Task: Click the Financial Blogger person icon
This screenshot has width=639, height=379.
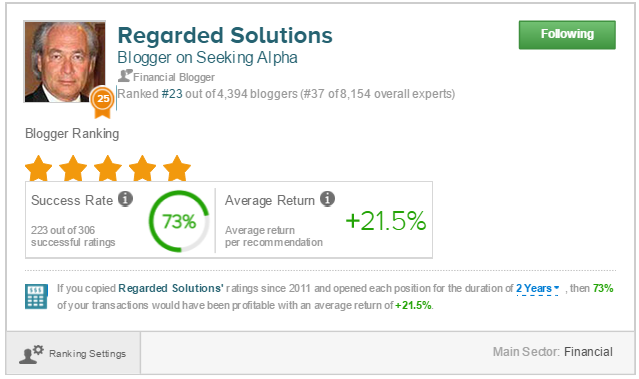Action: (x=125, y=76)
